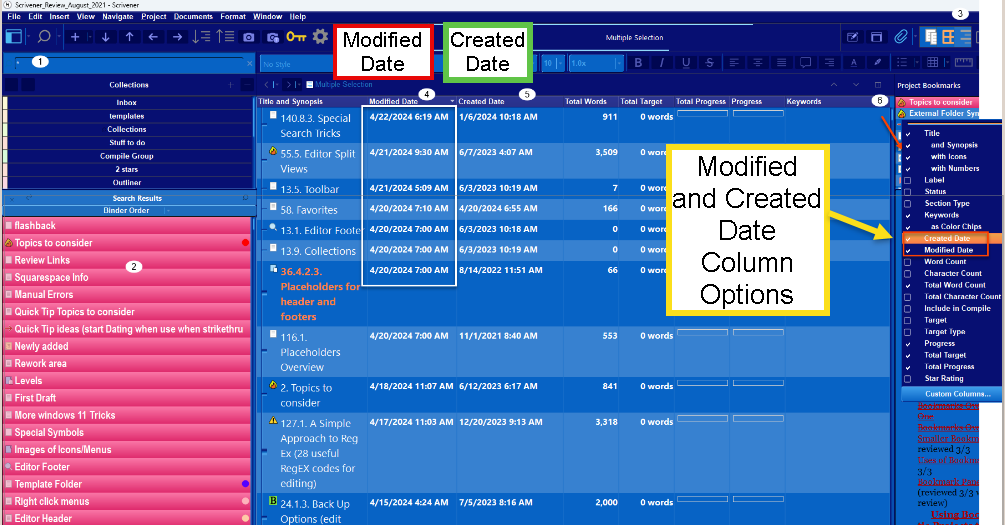
Task: Open dropdown arrow next to paperclip
Action: [x=913, y=37]
